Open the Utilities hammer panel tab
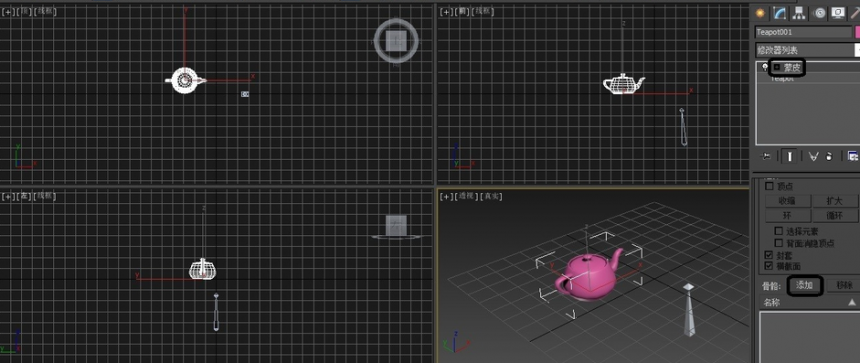Viewport: 860px width, 363px height. (855, 13)
